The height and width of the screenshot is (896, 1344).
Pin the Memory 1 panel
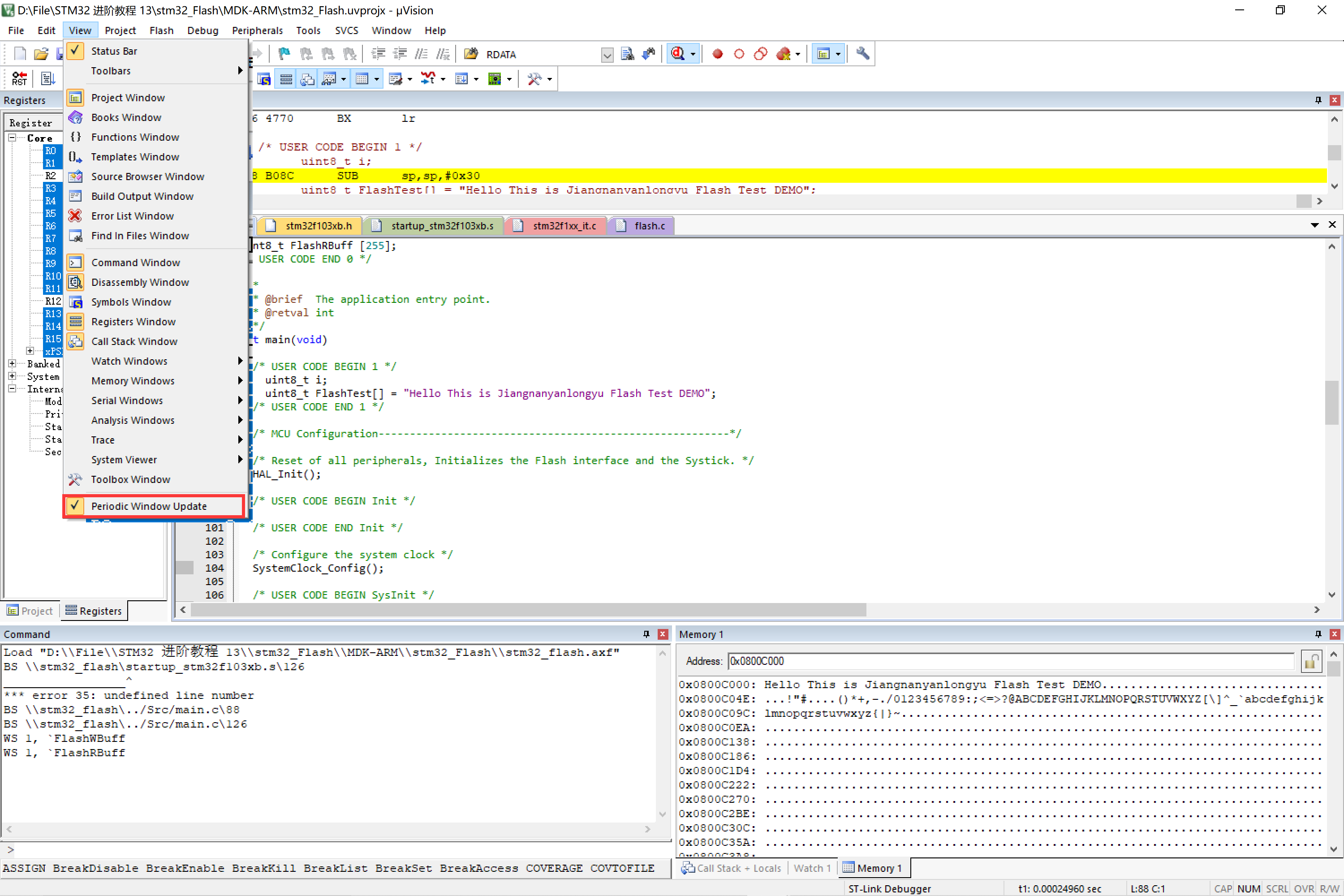tap(1318, 634)
